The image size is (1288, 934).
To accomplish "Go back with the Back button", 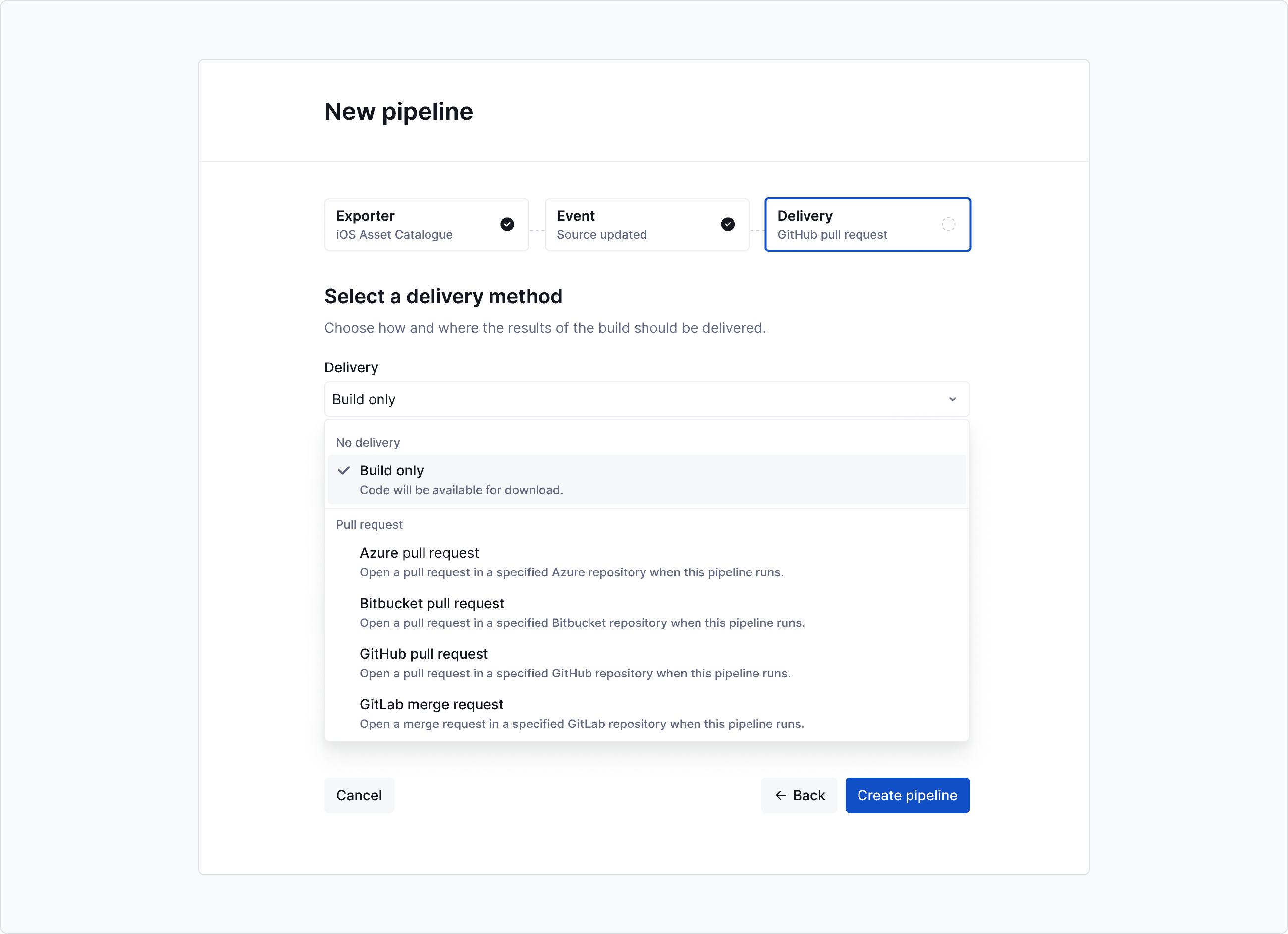I will (799, 795).
